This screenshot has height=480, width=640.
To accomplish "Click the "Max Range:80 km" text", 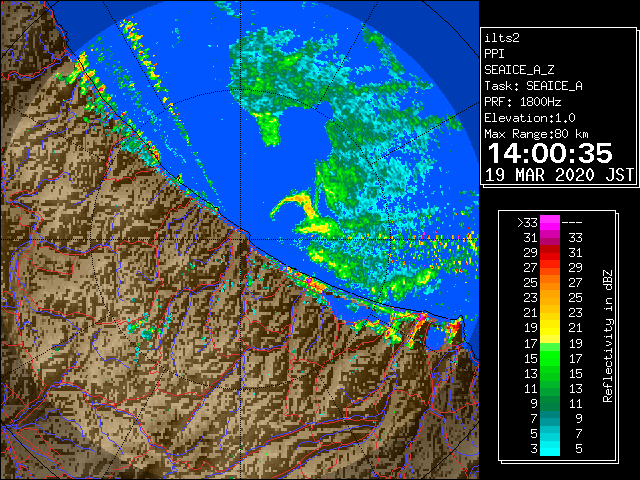I will [x=537, y=134].
